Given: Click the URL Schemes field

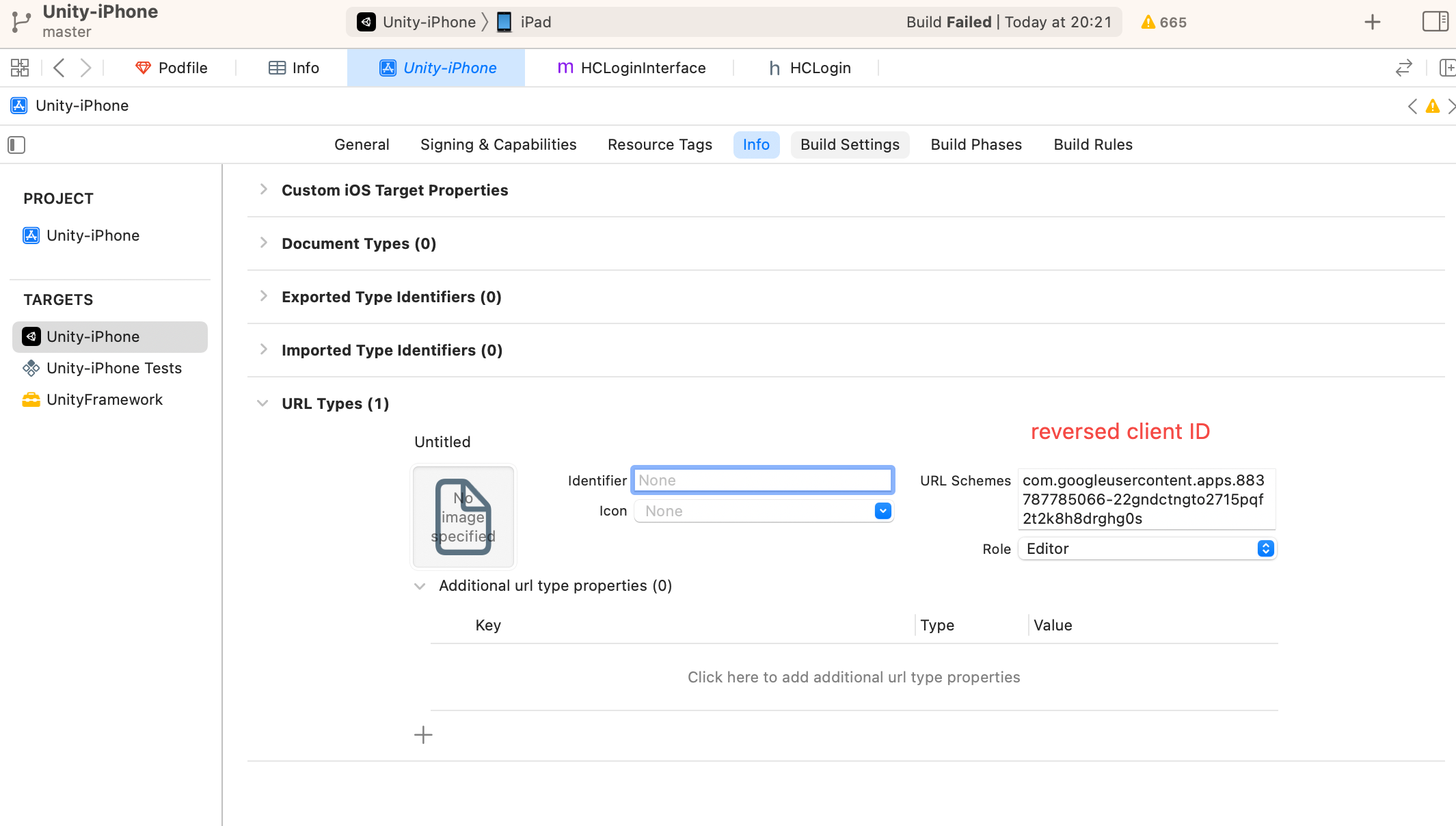Looking at the screenshot, I should pos(1146,499).
